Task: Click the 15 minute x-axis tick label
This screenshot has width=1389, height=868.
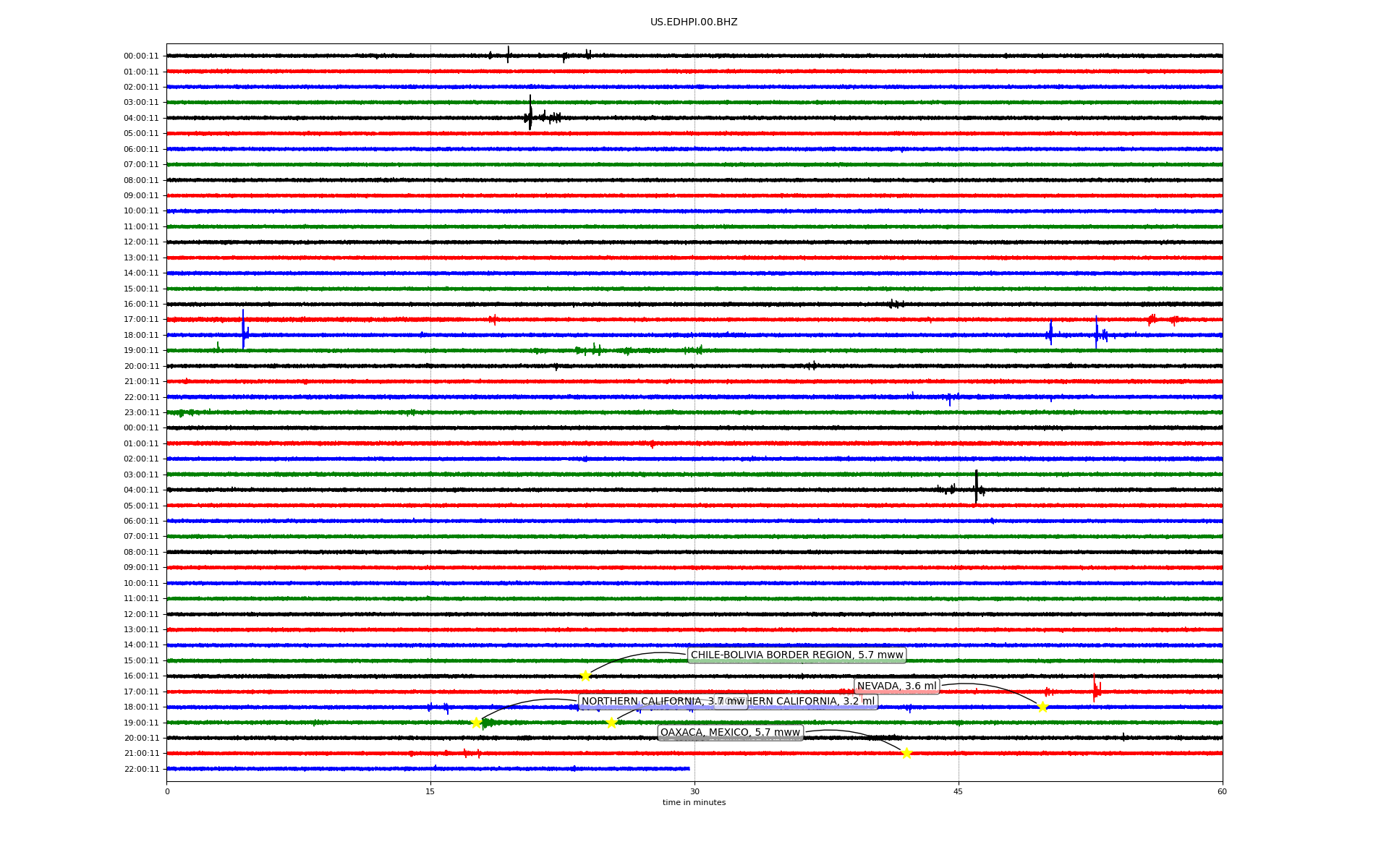Action: [430, 791]
